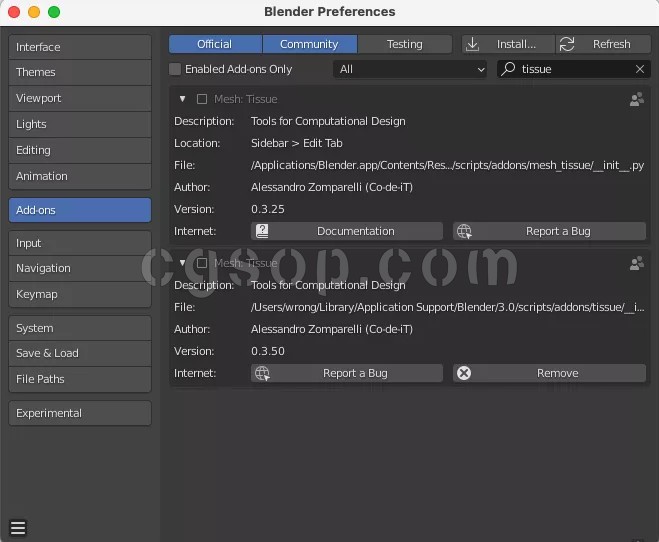Click the Install... button
This screenshot has width=659, height=542.
(509, 44)
